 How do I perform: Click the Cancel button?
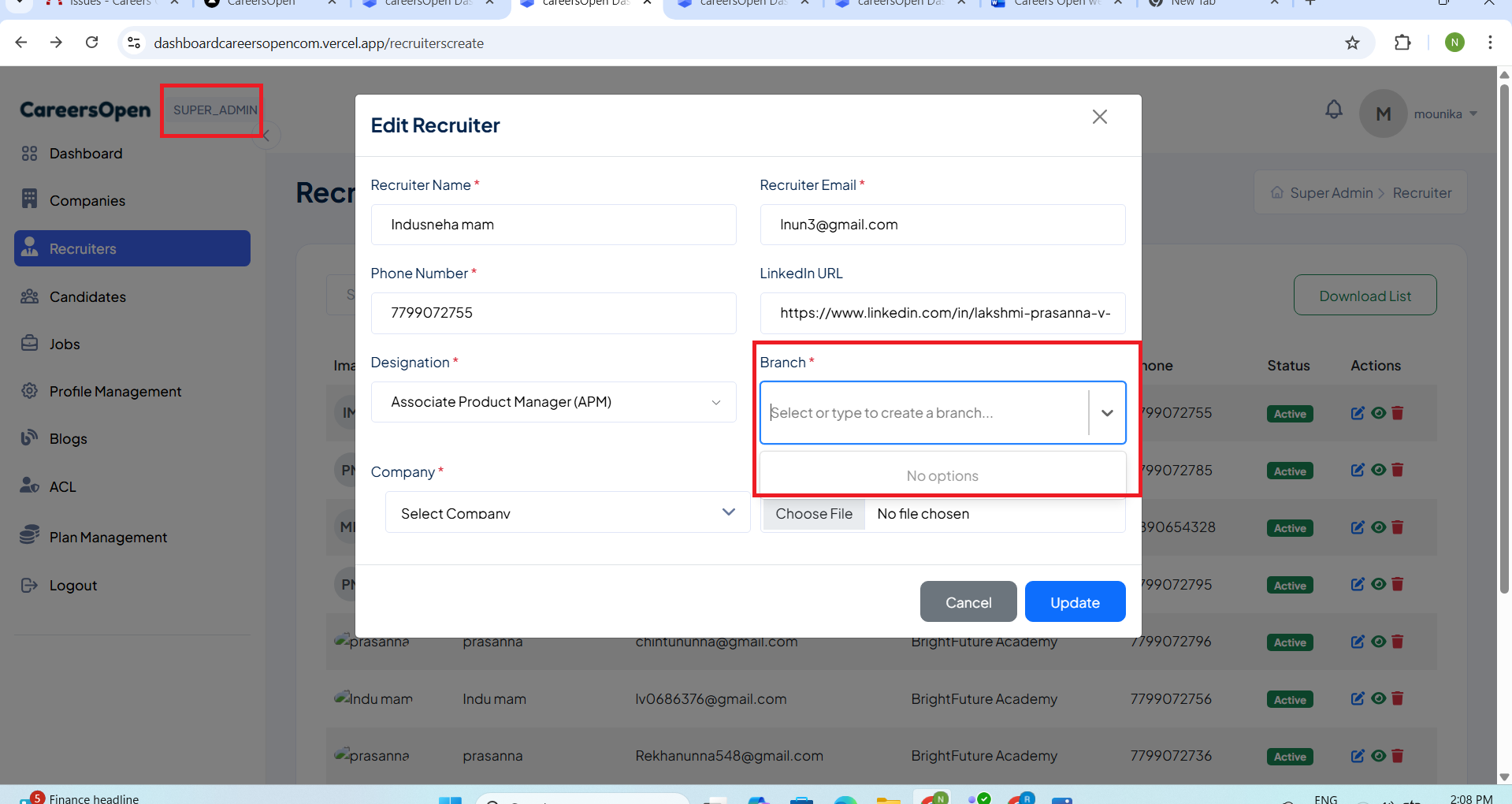point(968,602)
